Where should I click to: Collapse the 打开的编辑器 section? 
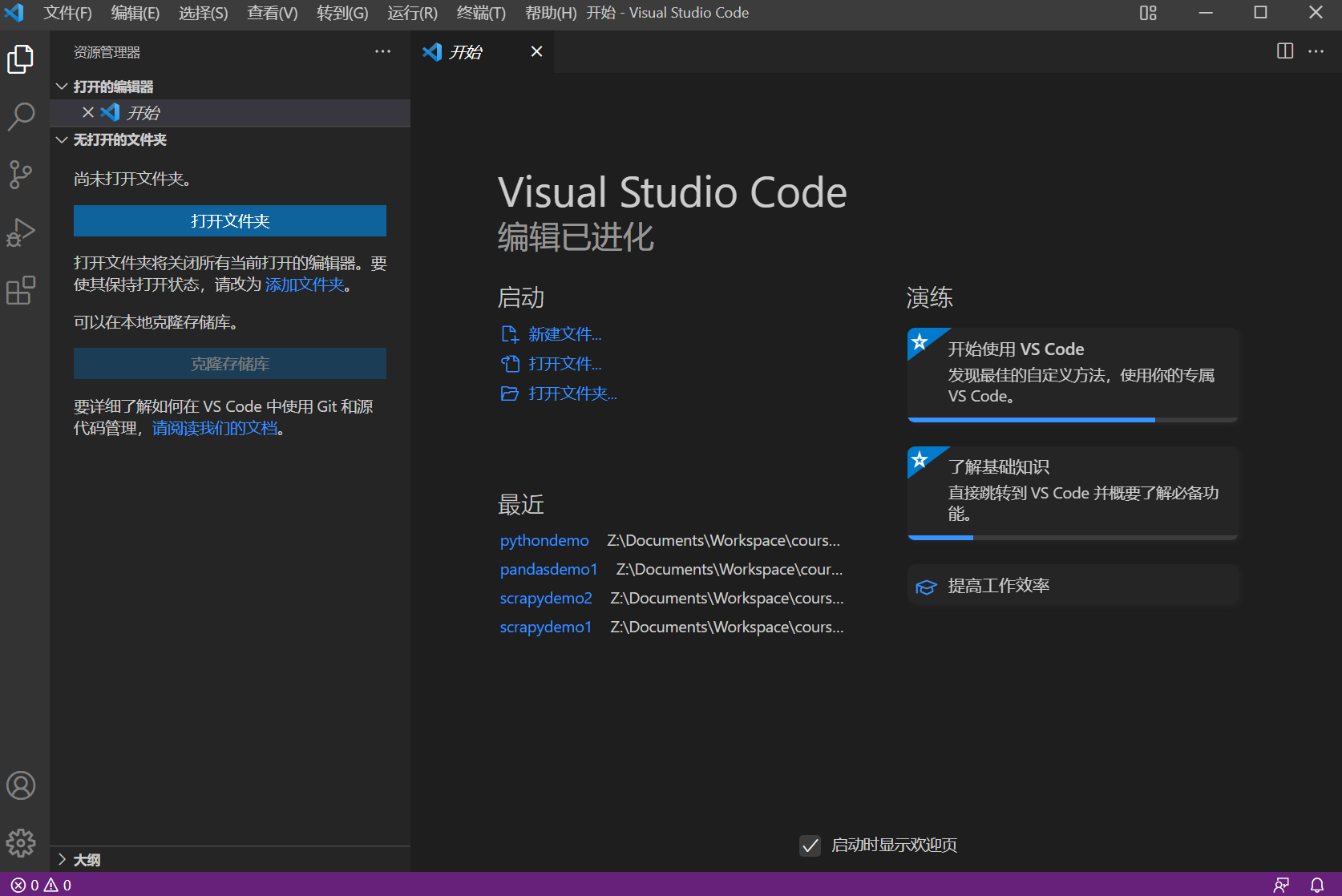(62, 86)
